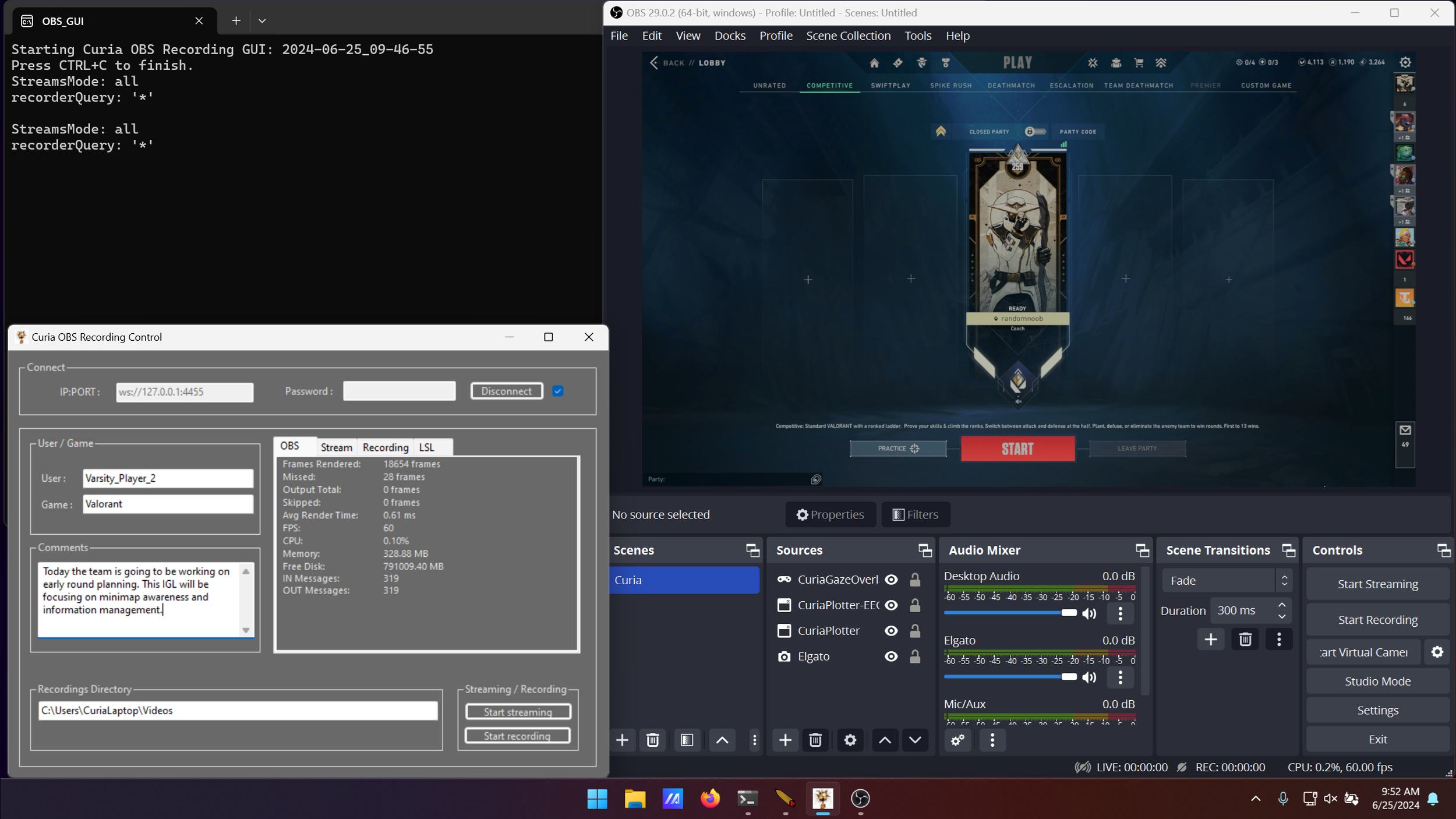Toggle visibility of Elgato source
Screen dimensions: 1456x819
891,656
